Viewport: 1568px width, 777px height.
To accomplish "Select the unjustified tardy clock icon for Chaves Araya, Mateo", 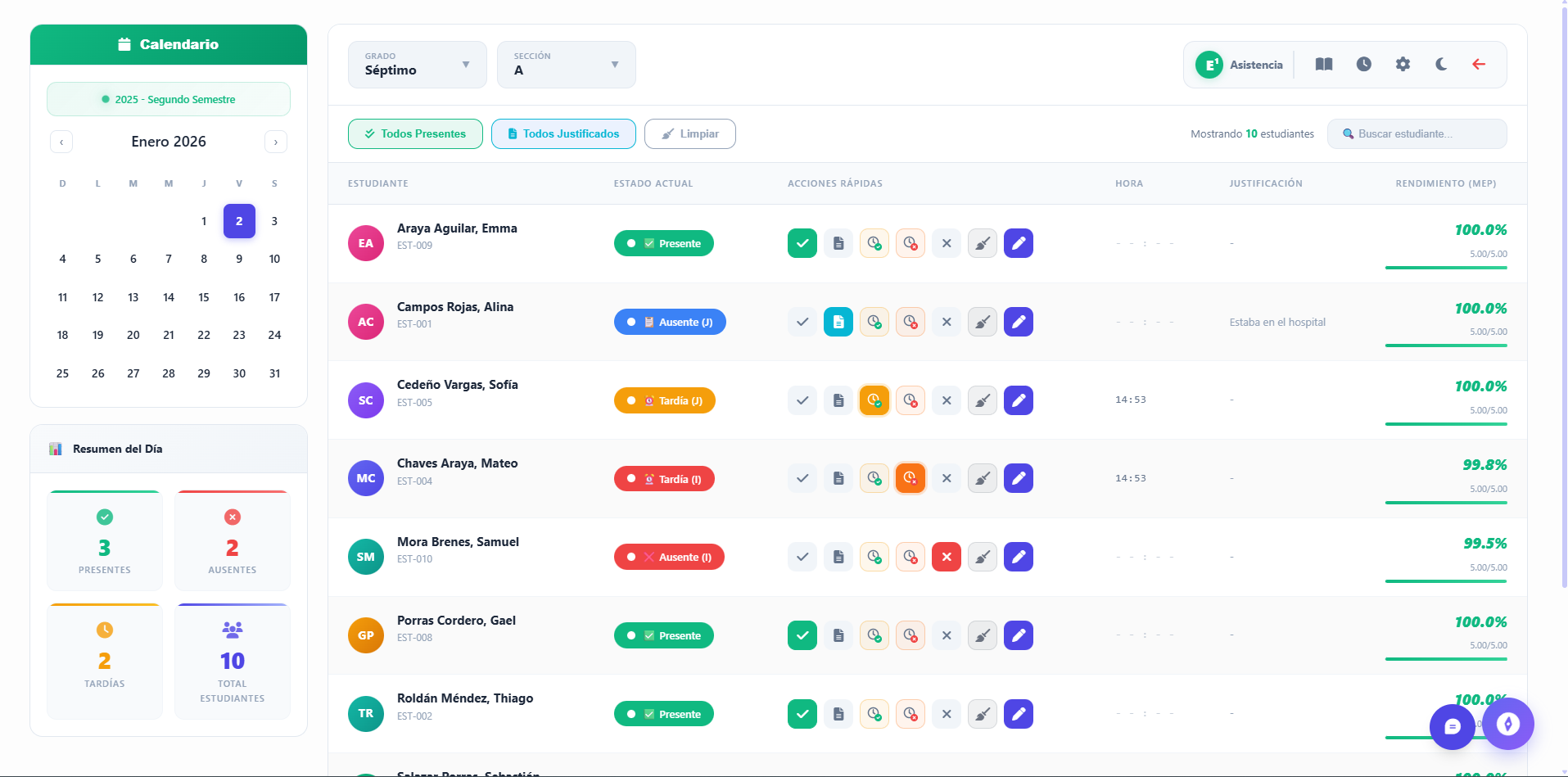I will click(910, 478).
